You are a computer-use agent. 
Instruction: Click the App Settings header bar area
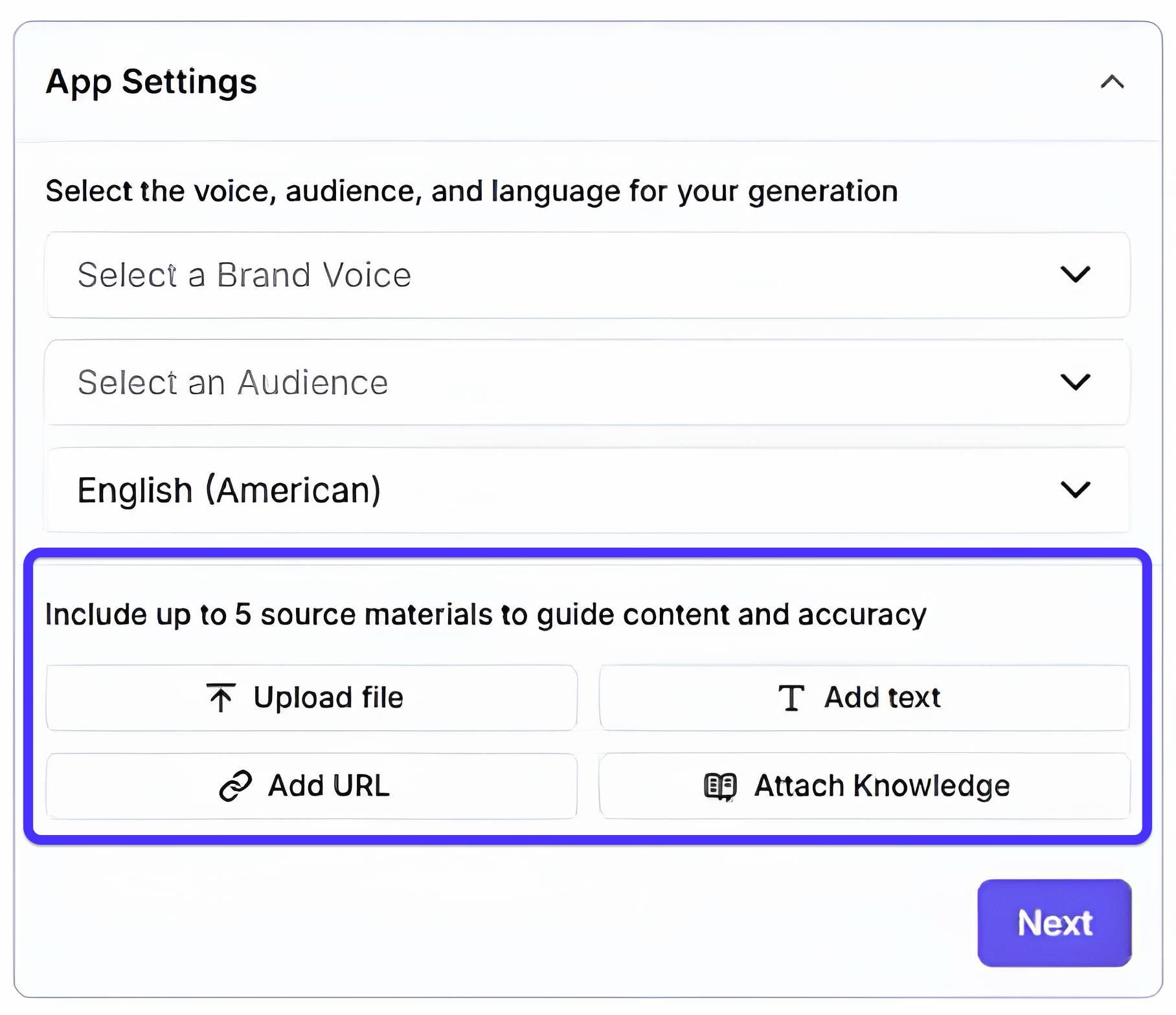coord(648,82)
